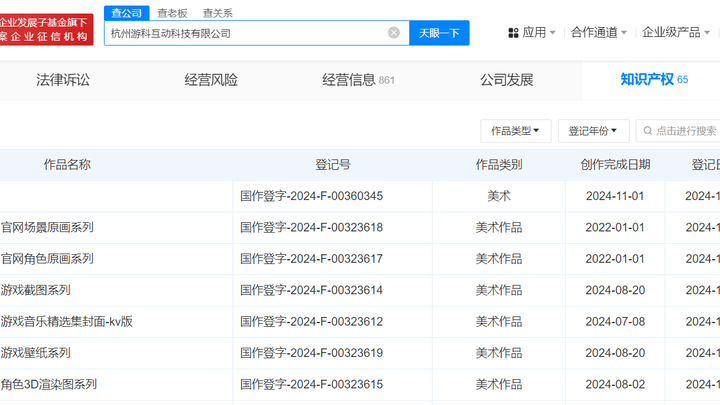Switch to the 公司发展 tab
720x405 pixels.
506,80
